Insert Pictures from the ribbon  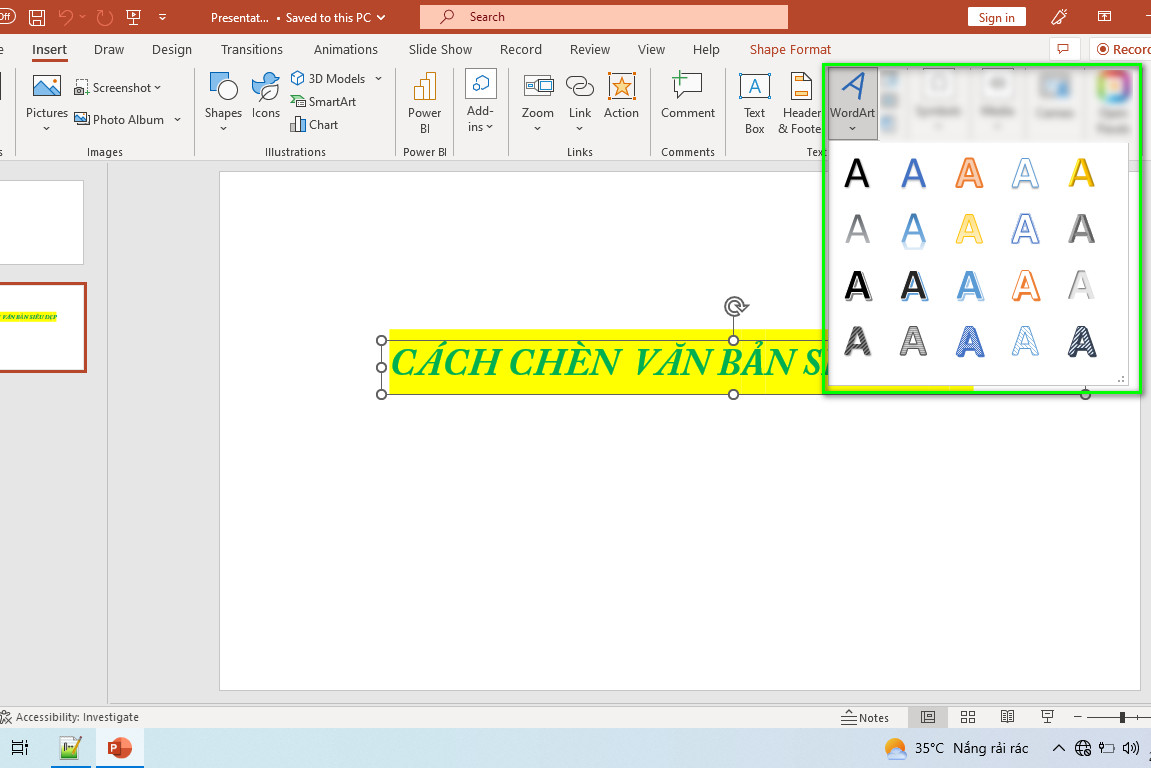click(x=46, y=103)
